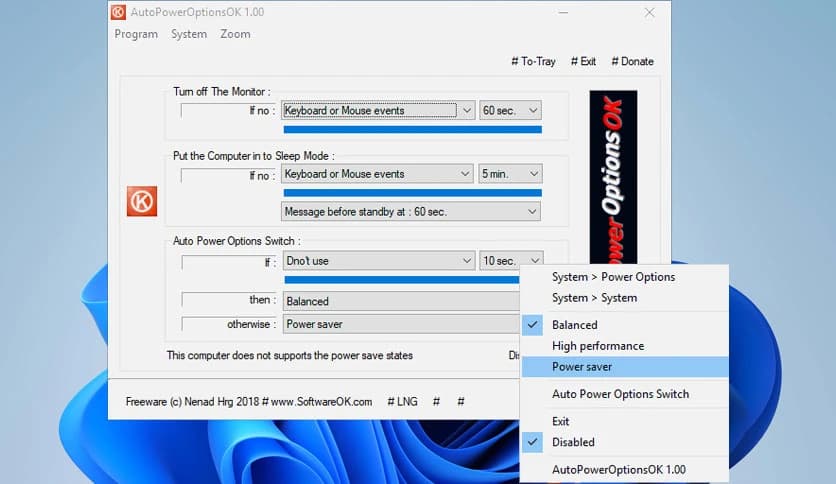
Task: Click the # To-Tray button
Action: point(533,61)
